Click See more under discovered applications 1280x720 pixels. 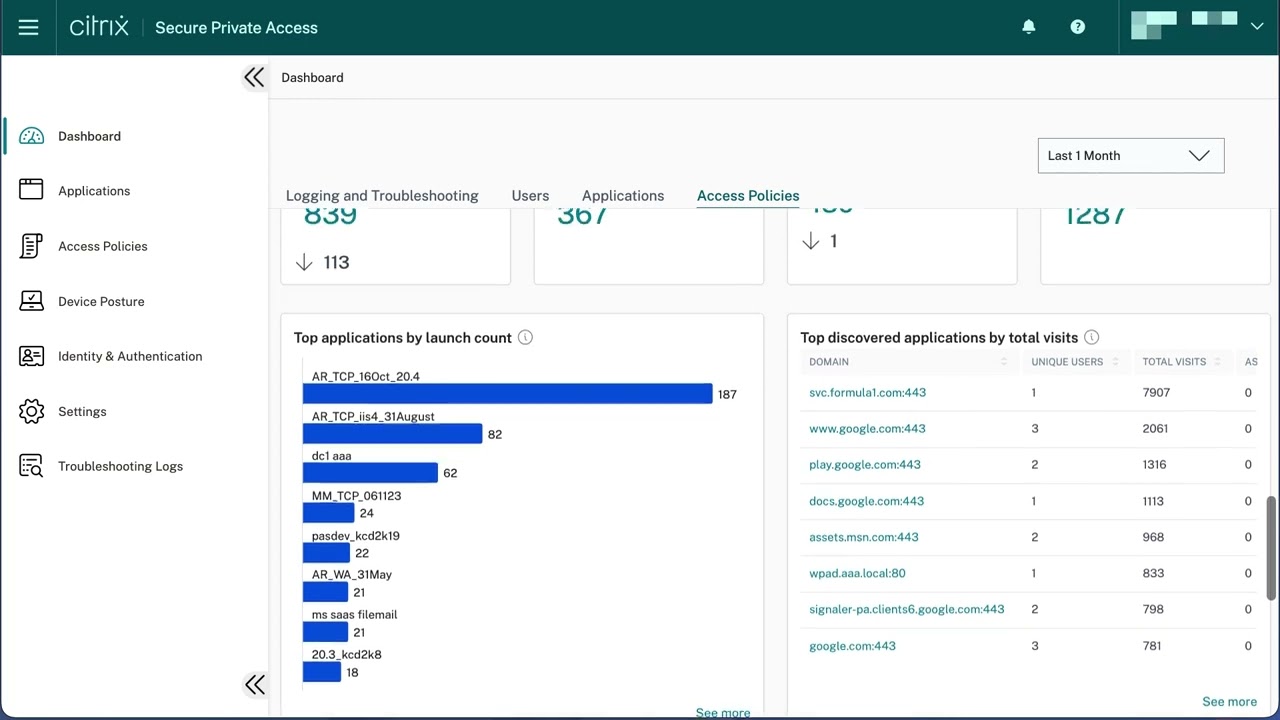click(1229, 701)
